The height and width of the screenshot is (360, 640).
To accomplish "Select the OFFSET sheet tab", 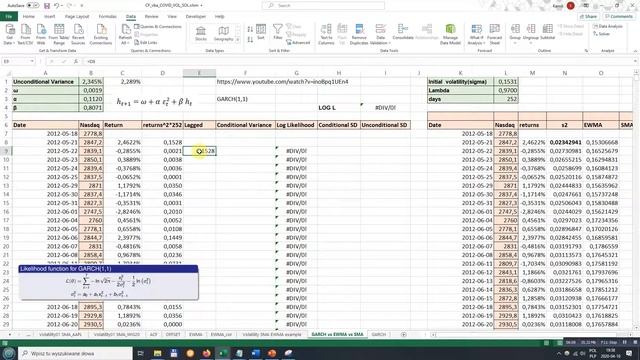I will point(173,334).
